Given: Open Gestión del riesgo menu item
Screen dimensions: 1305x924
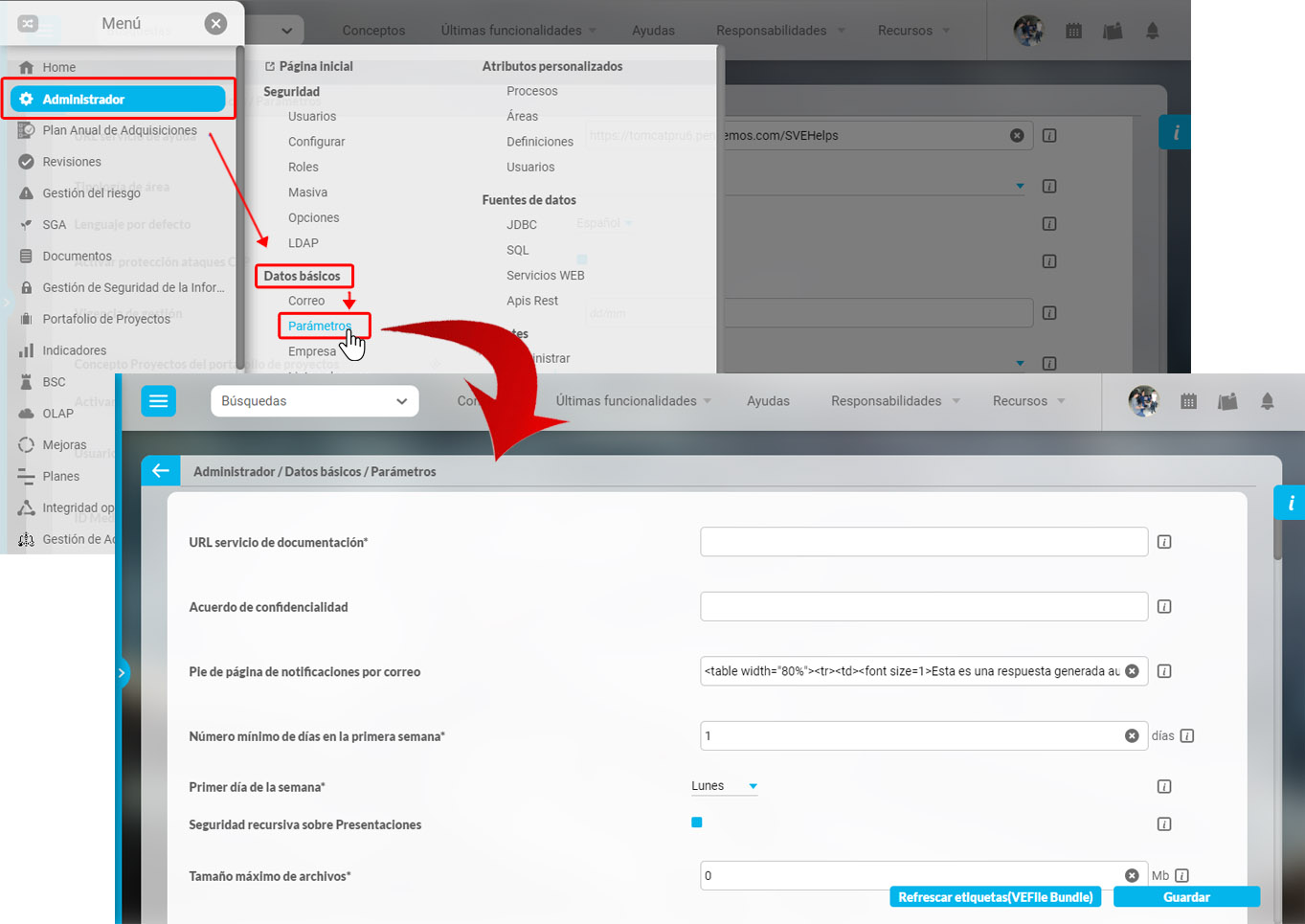Looking at the screenshot, I should click(x=91, y=193).
